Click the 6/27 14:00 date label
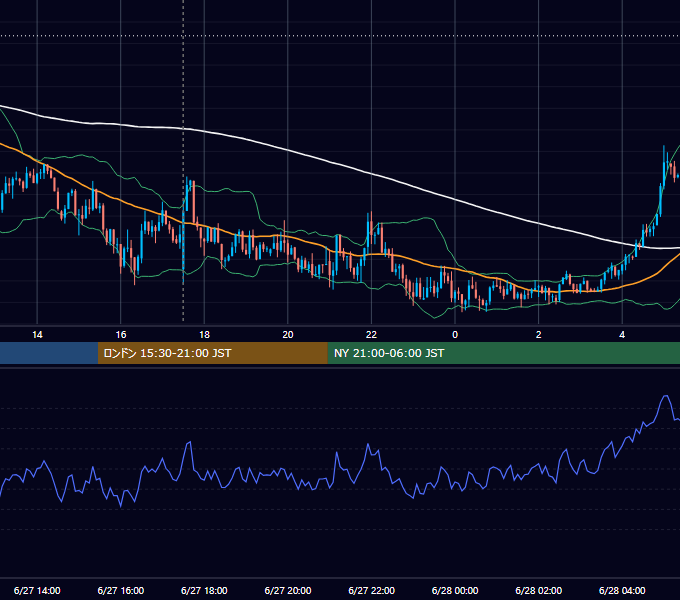Viewport: 680px width, 600px height. (37, 590)
